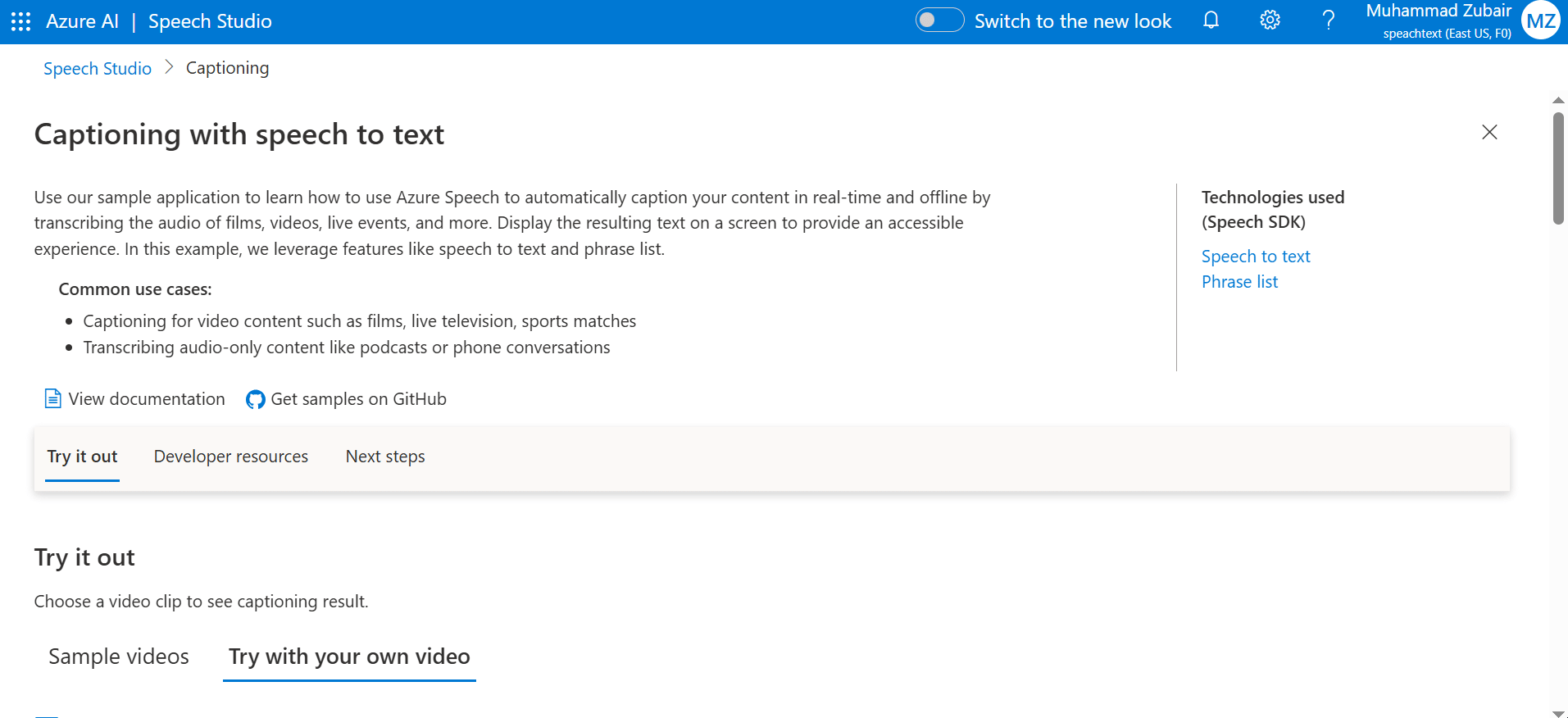The height and width of the screenshot is (718, 1568).
Task: Click the Technologies used (Speech SDK) heading
Action: (x=1273, y=210)
